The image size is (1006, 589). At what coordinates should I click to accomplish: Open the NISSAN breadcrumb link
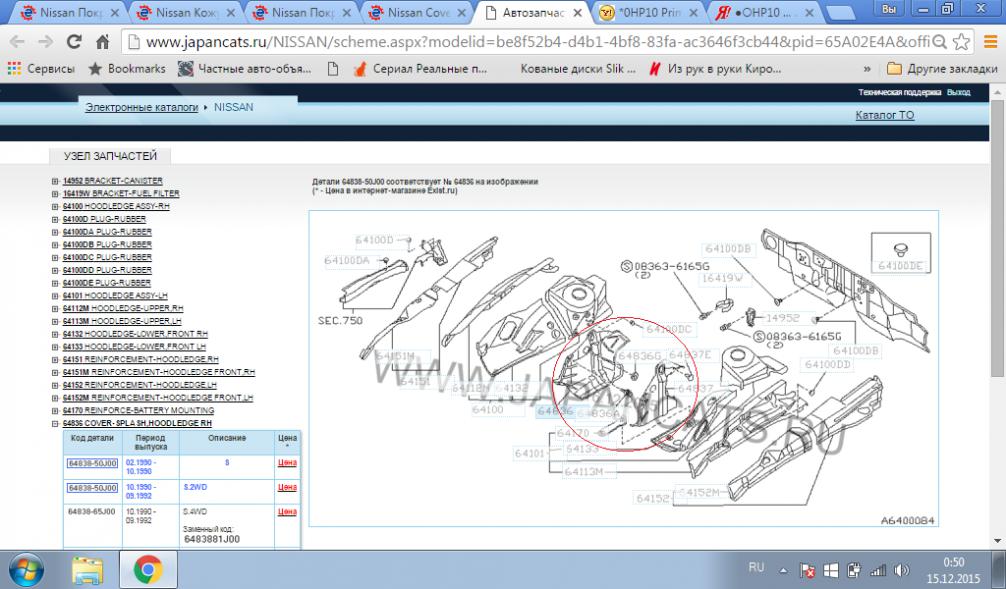click(x=234, y=107)
